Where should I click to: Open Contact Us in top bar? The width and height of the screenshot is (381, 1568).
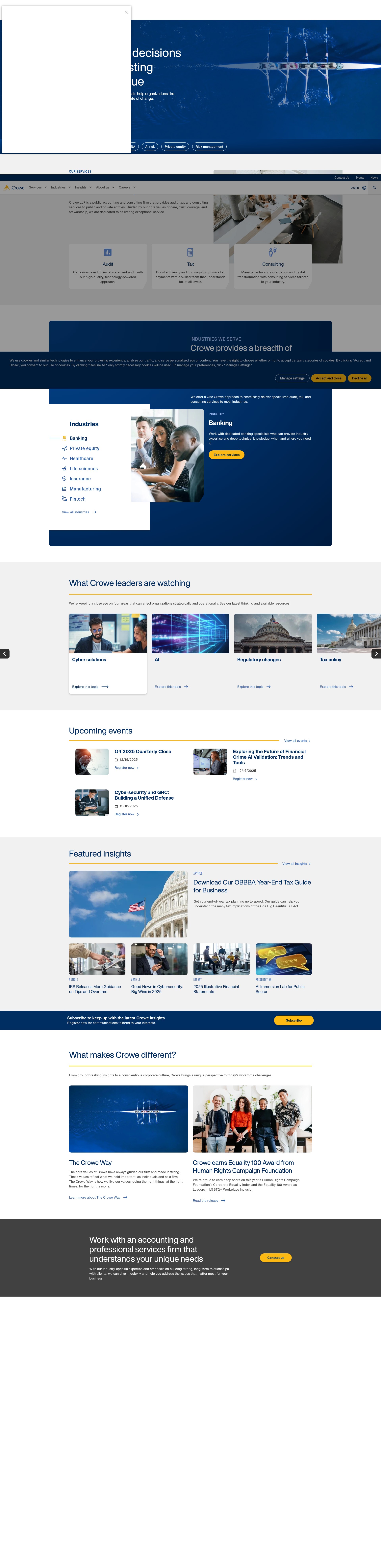point(342,178)
